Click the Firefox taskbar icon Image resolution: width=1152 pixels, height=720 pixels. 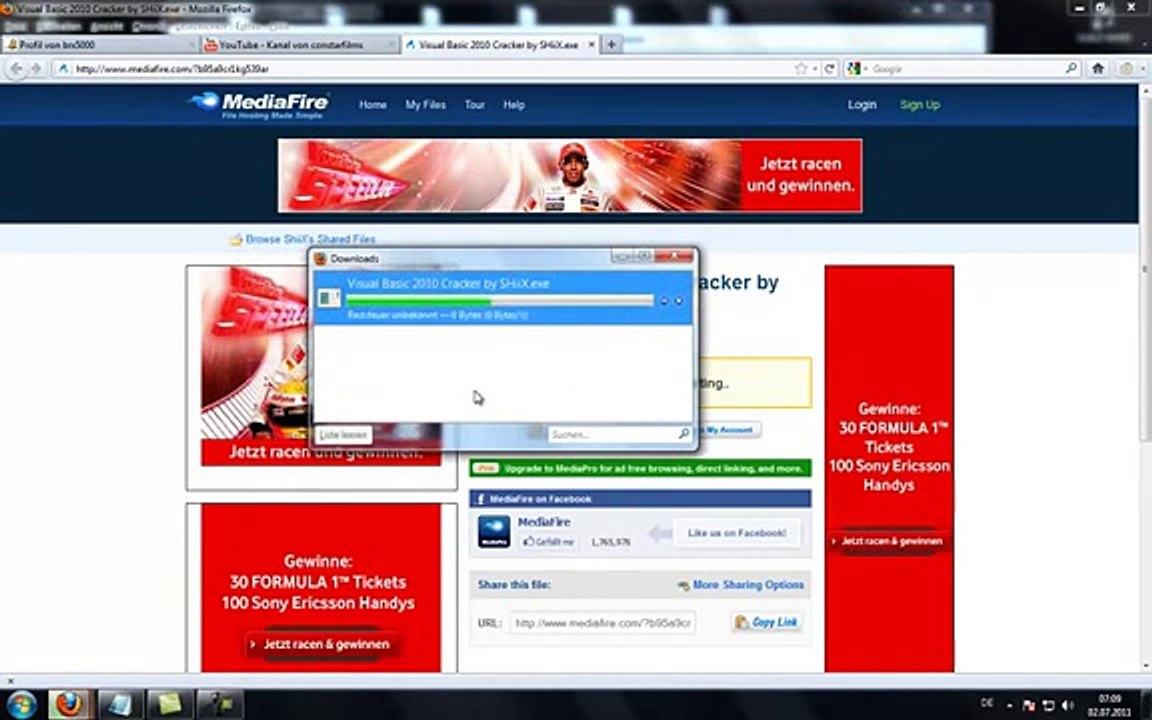(x=70, y=704)
